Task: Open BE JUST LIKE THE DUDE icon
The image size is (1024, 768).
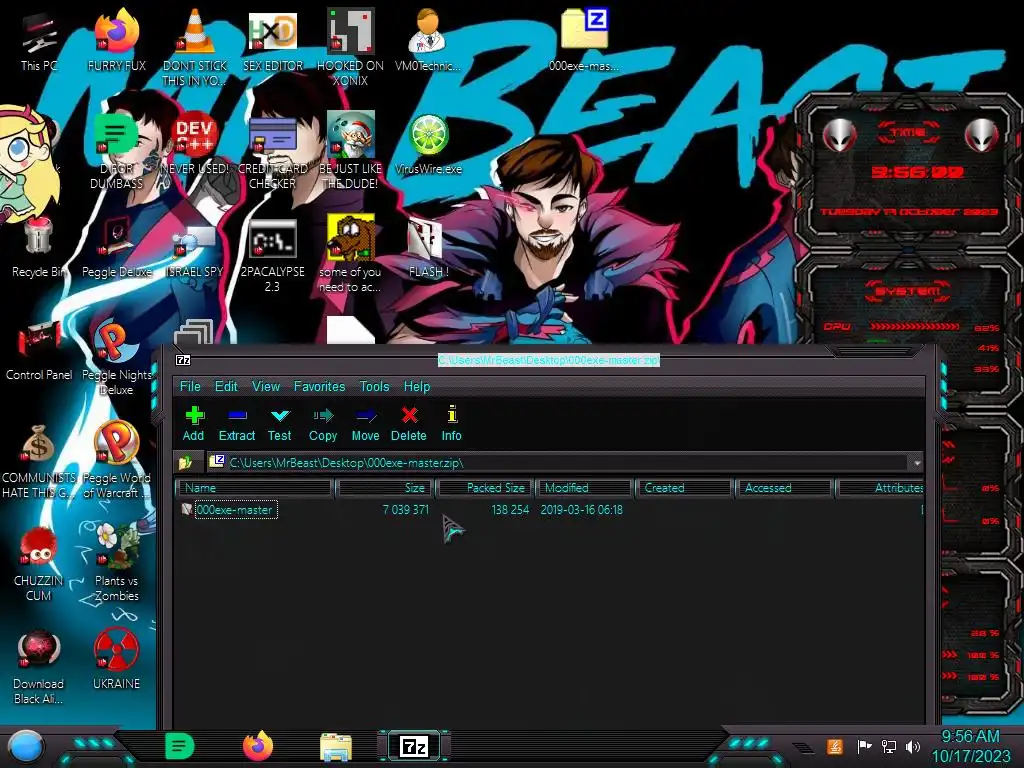Action: click(351, 152)
